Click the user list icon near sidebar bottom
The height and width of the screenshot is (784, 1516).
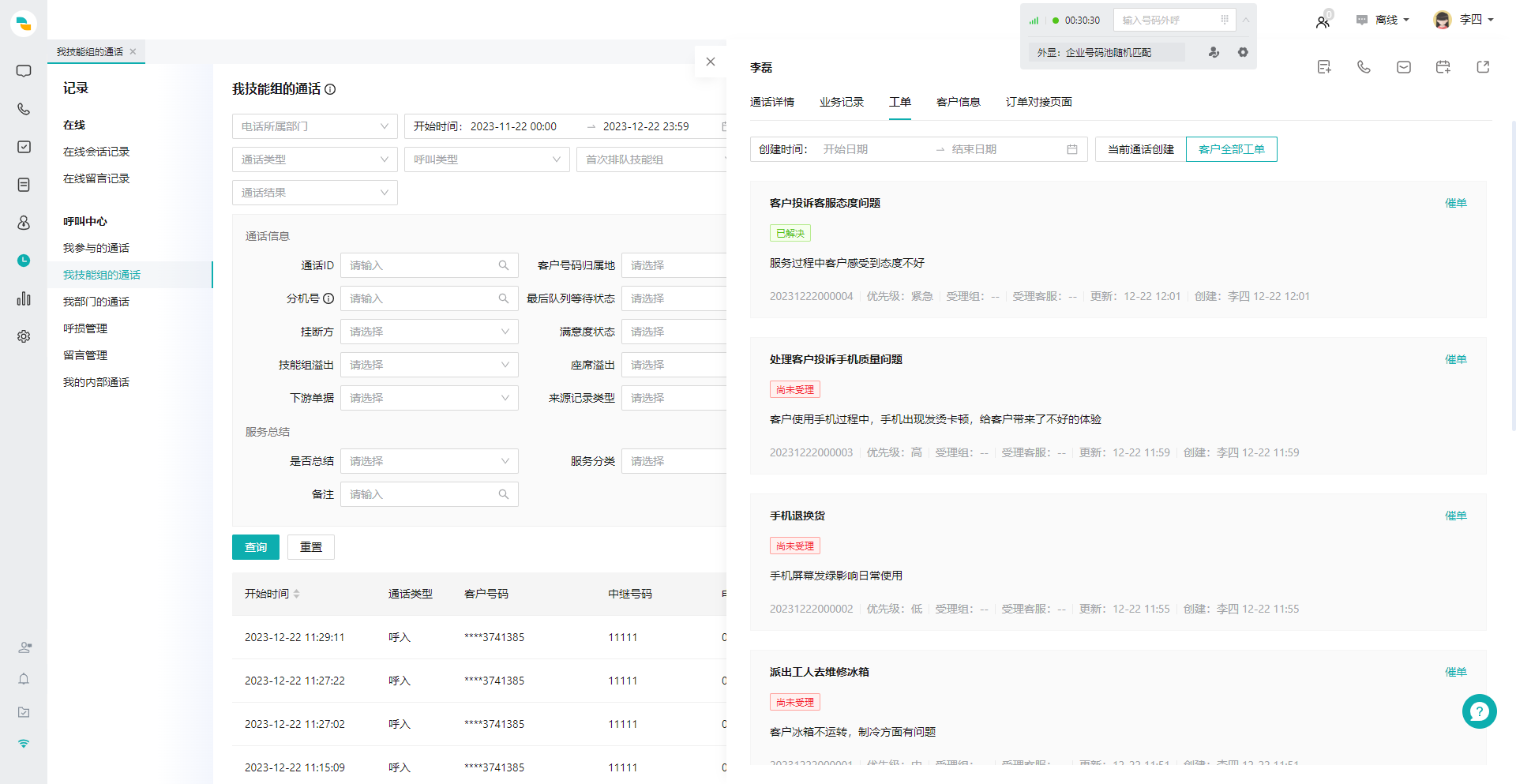pyautogui.click(x=24, y=647)
